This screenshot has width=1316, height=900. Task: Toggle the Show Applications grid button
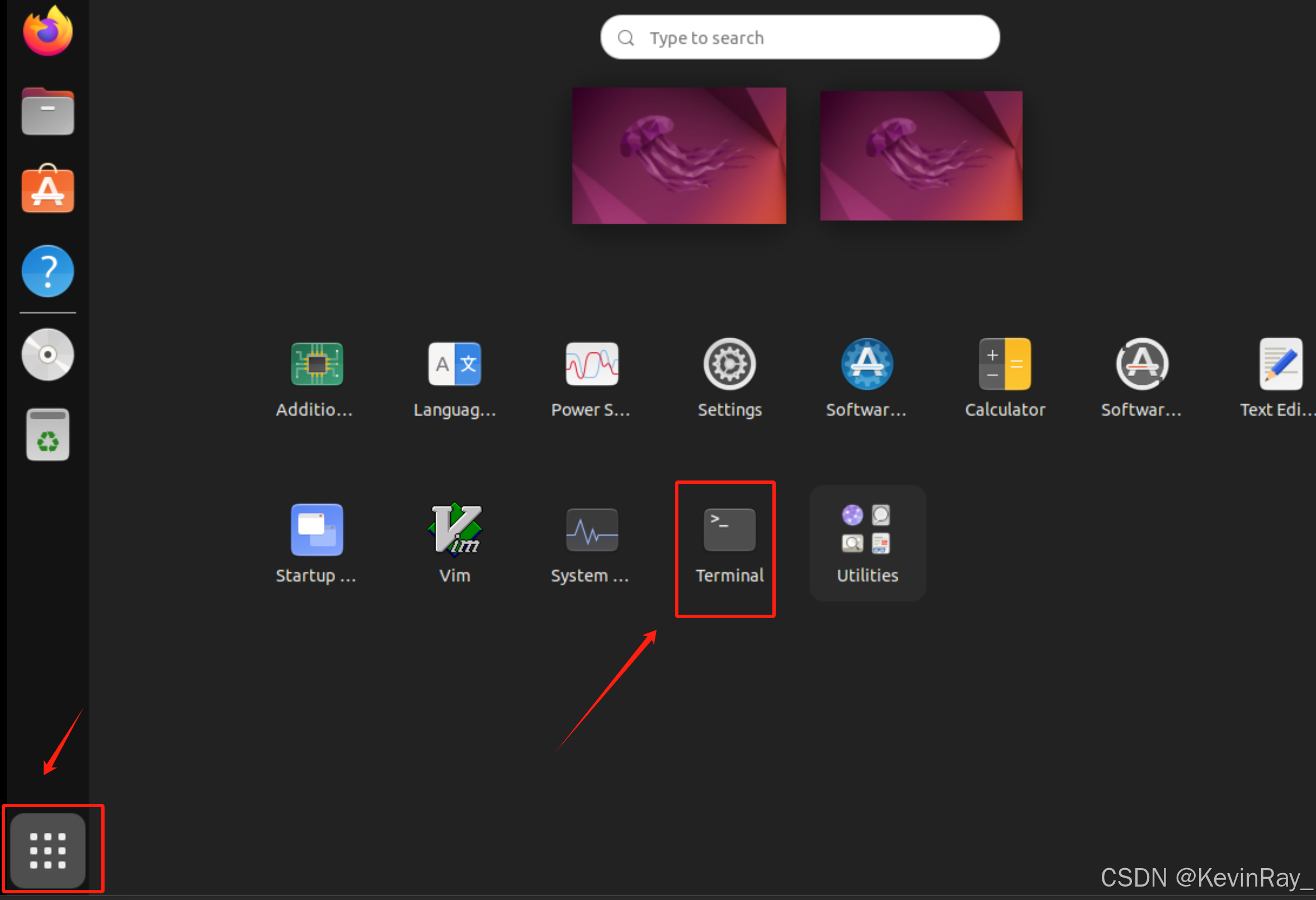pyautogui.click(x=48, y=850)
